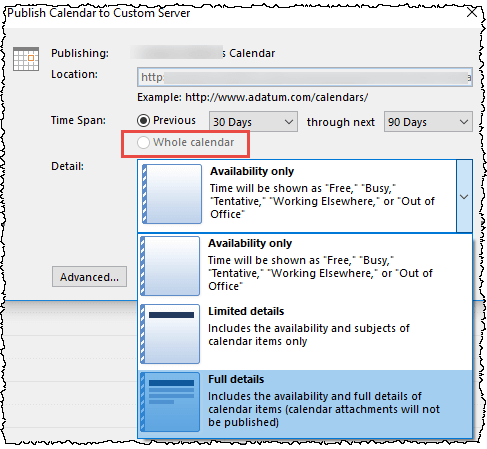Click the 30 Days dropdown chevron
487x449 pixels.
point(289,122)
